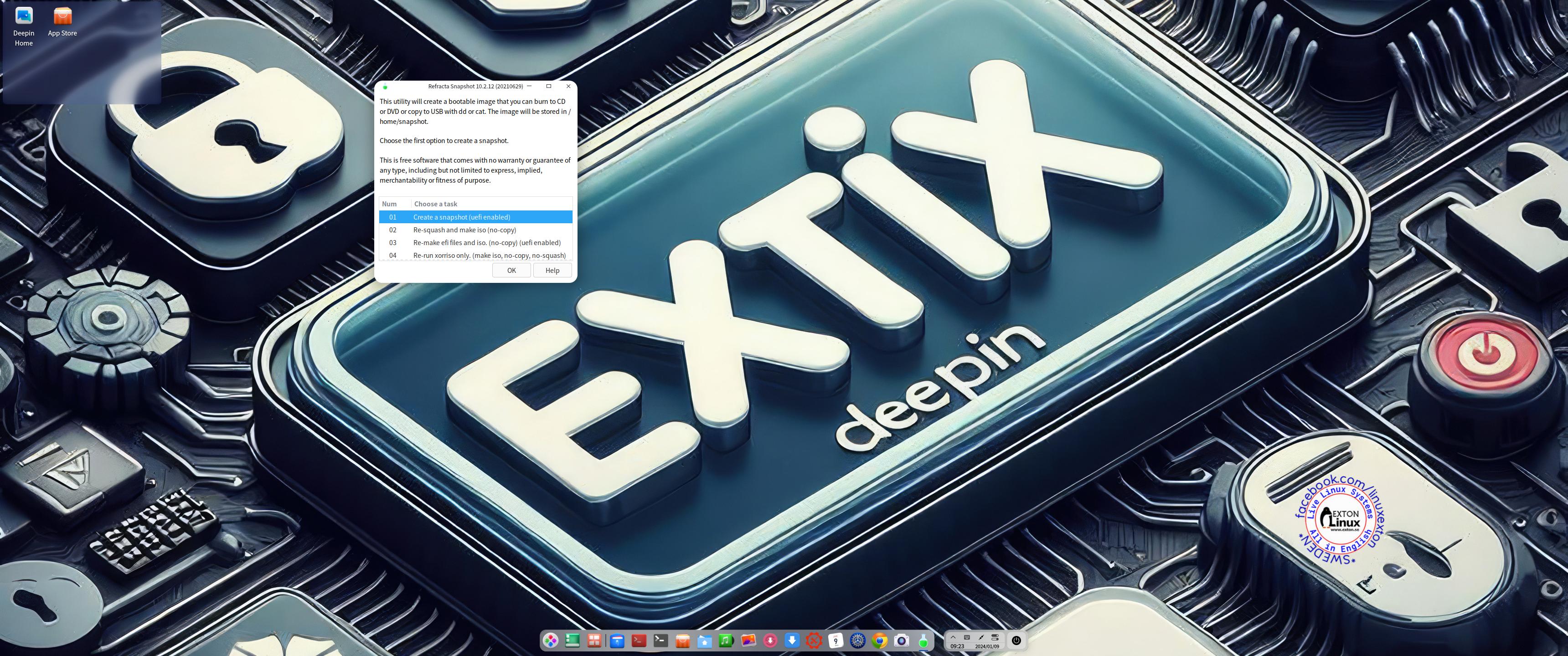Close the Refracta Snapshot window
This screenshot has height=656, width=1568.
click(x=568, y=87)
